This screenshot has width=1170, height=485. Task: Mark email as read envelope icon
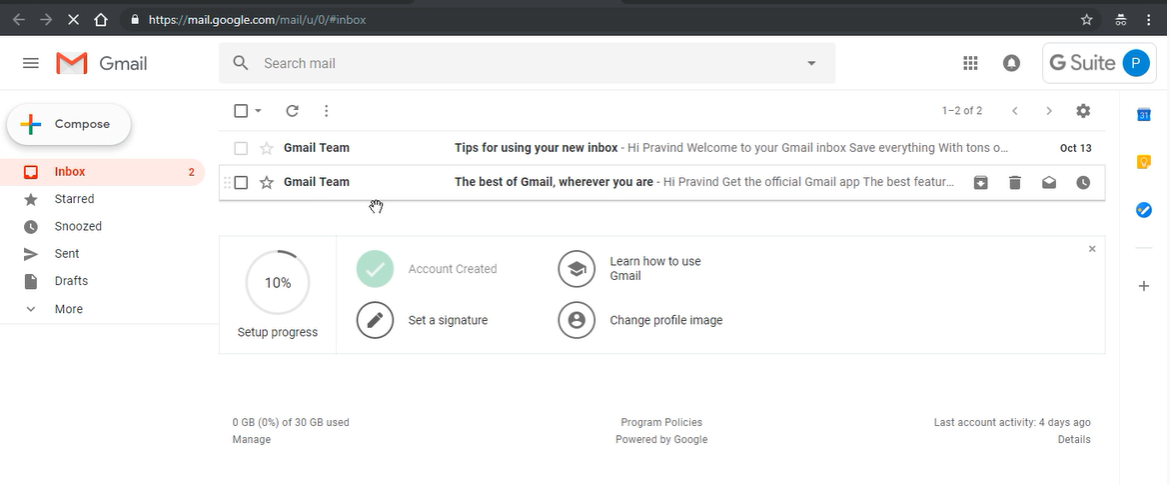click(1049, 183)
